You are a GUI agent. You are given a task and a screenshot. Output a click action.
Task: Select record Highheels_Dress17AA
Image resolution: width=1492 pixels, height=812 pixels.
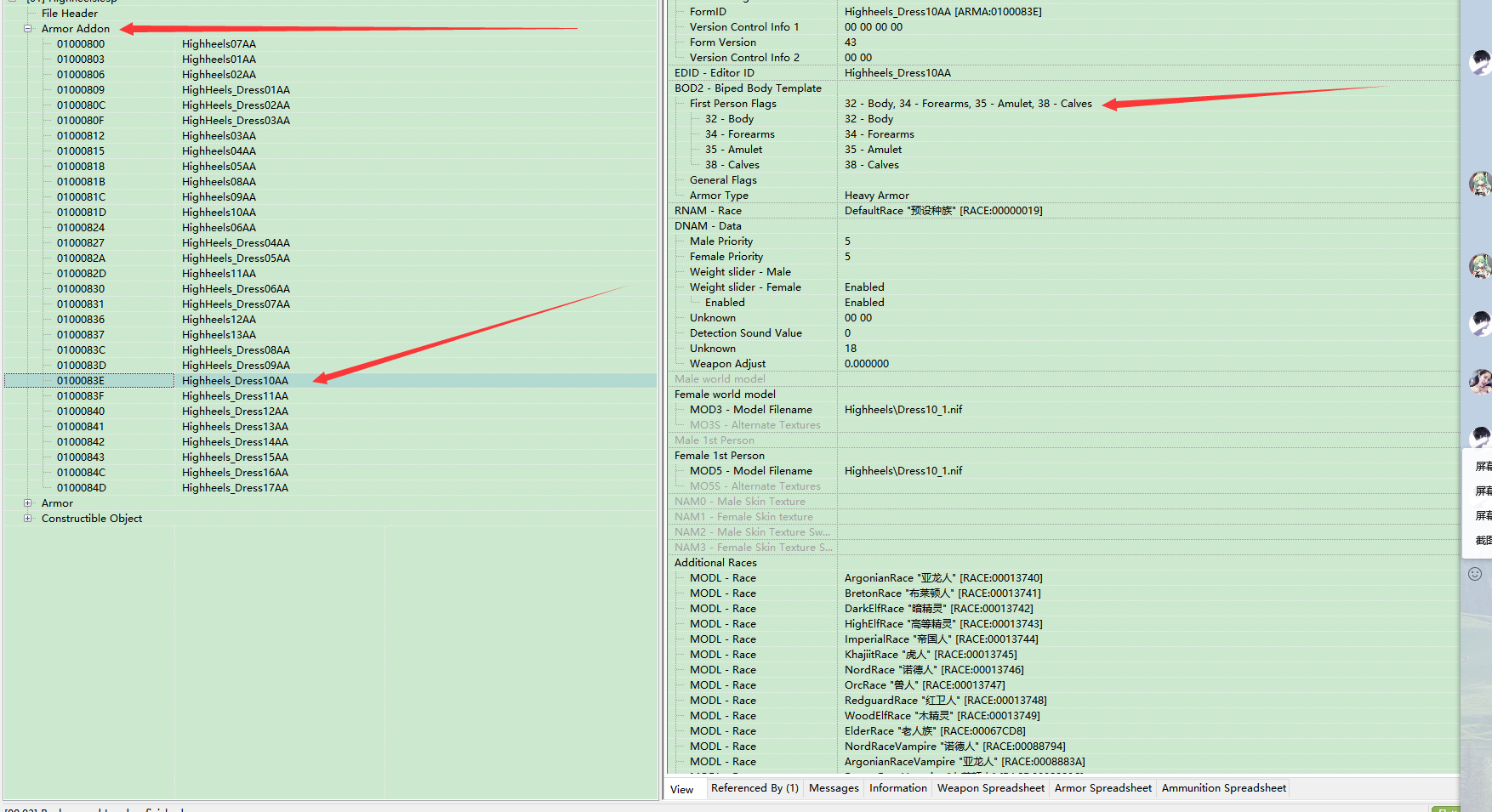coord(235,487)
